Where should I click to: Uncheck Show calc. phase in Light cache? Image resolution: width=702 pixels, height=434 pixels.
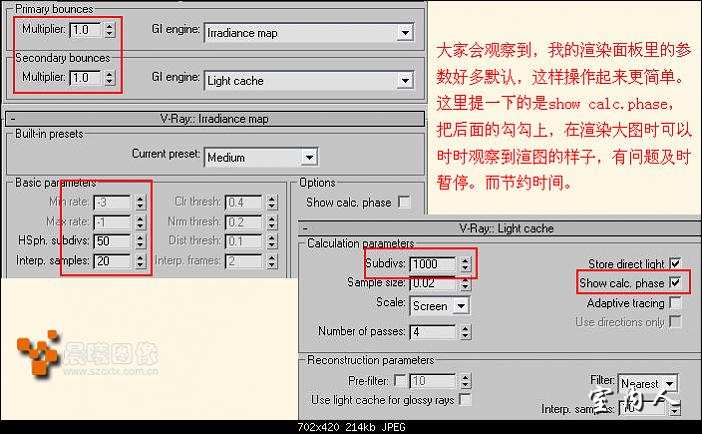675,282
